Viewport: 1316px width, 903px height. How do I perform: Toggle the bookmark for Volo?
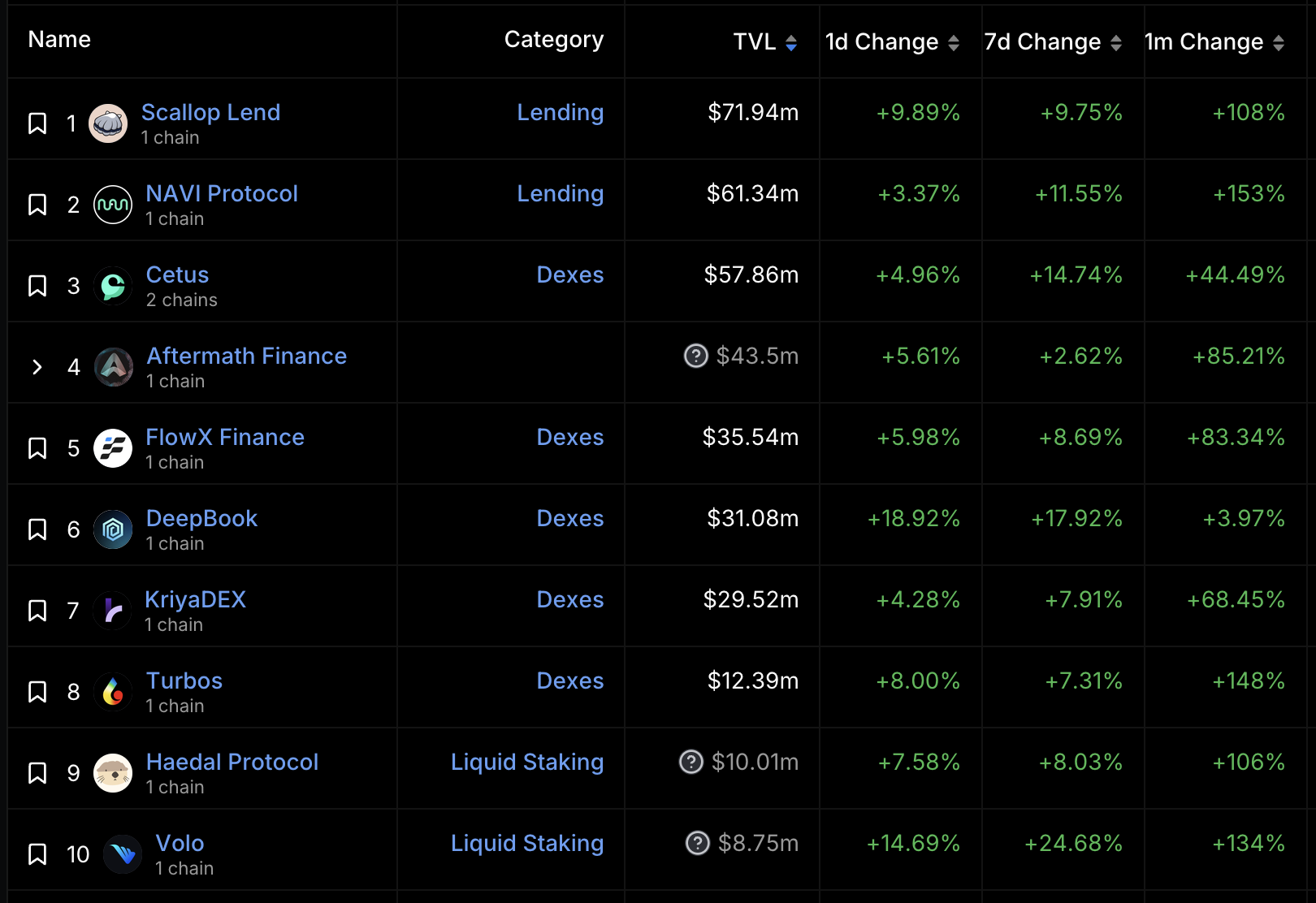(37, 854)
